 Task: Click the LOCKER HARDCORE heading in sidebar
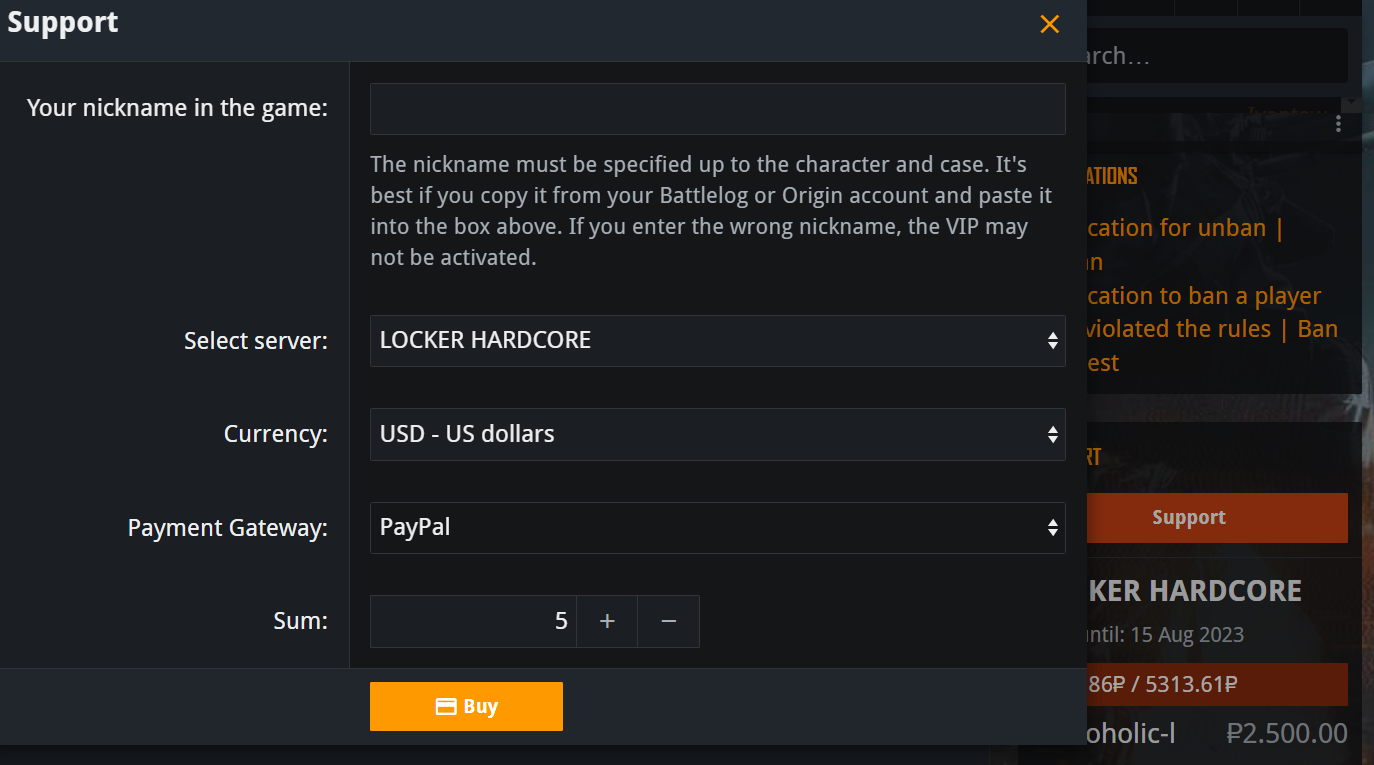[1194, 591]
